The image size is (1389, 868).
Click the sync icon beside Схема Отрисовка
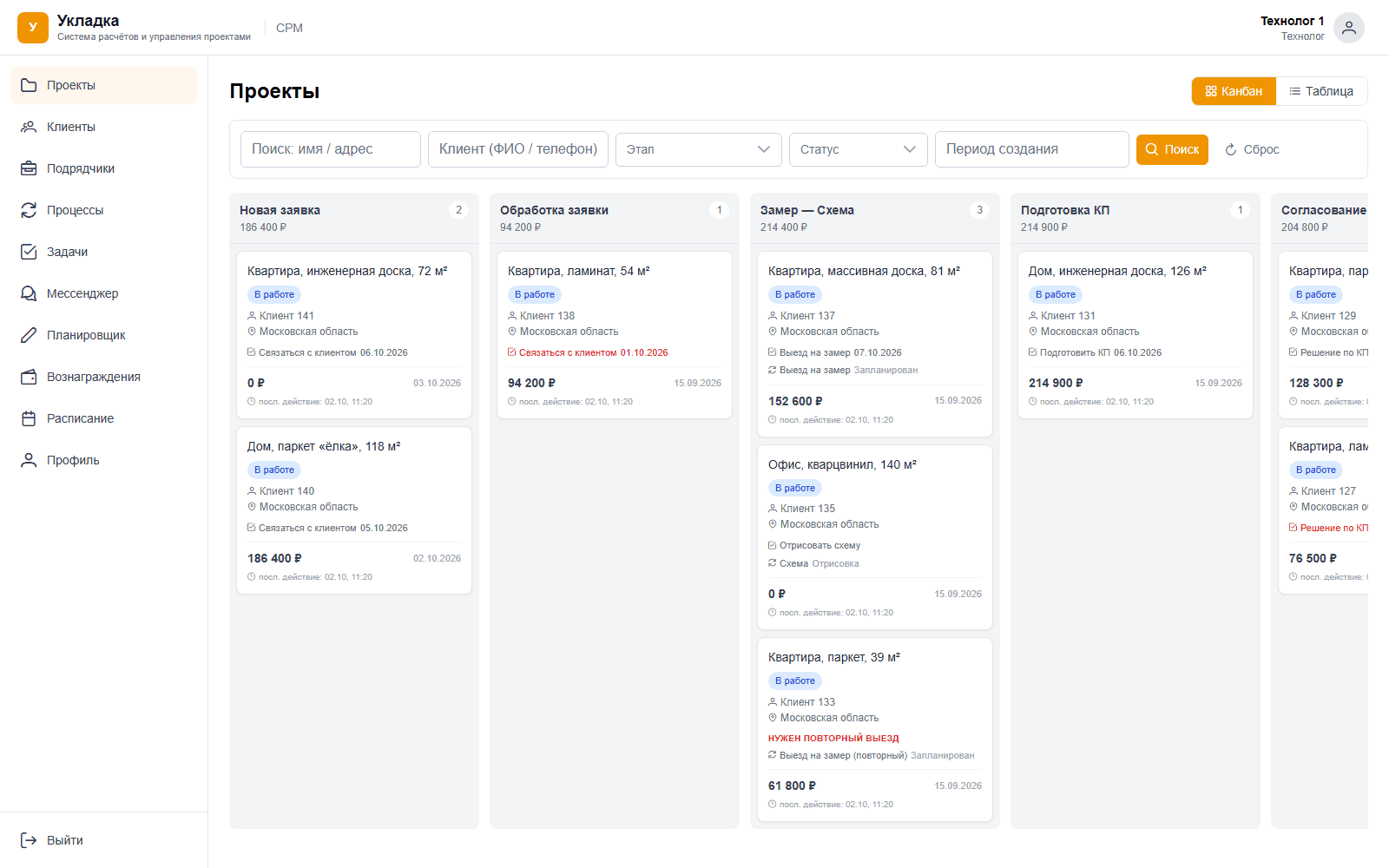click(773, 563)
